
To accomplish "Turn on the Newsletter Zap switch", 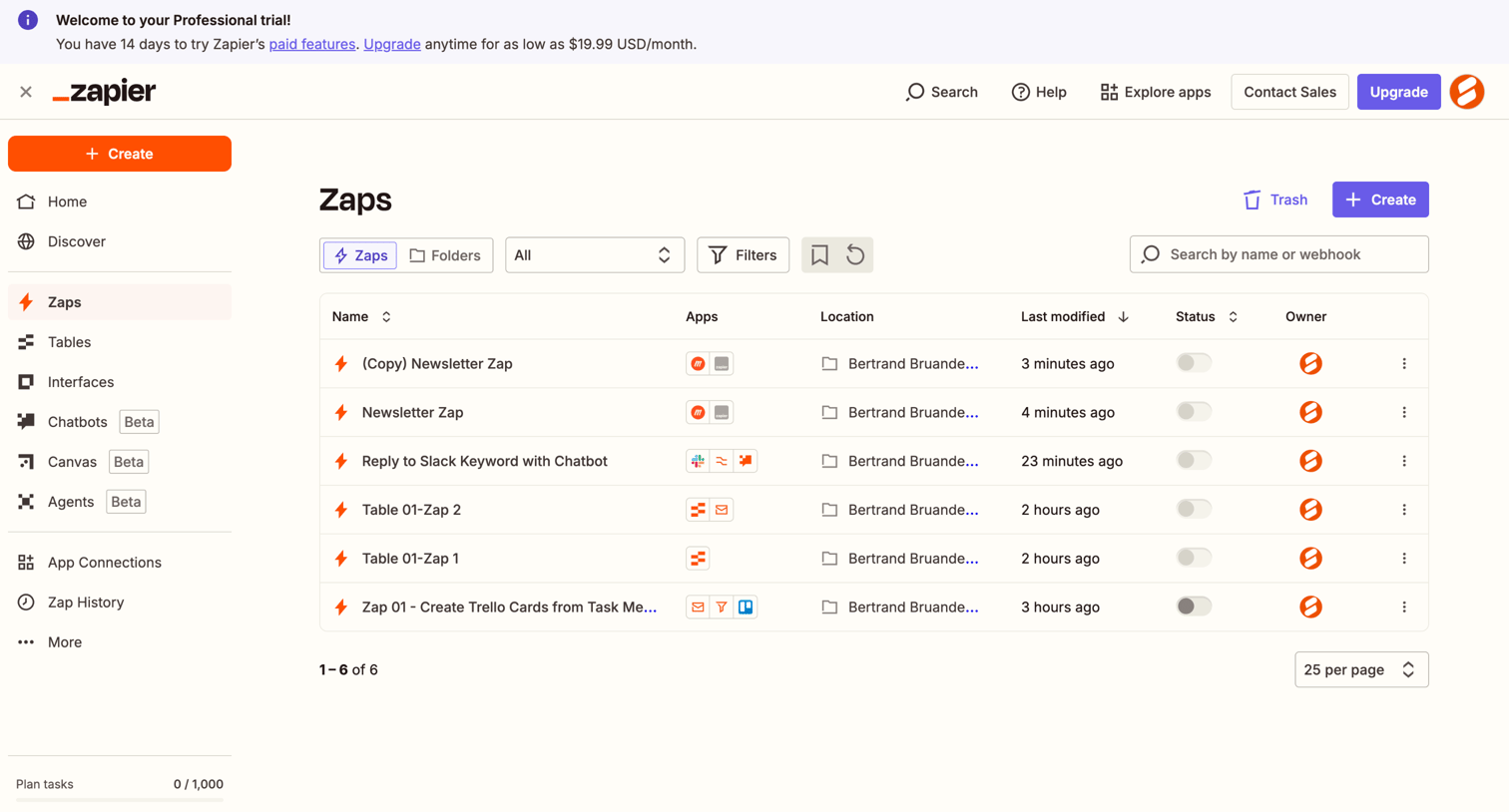I will click(x=1194, y=411).
